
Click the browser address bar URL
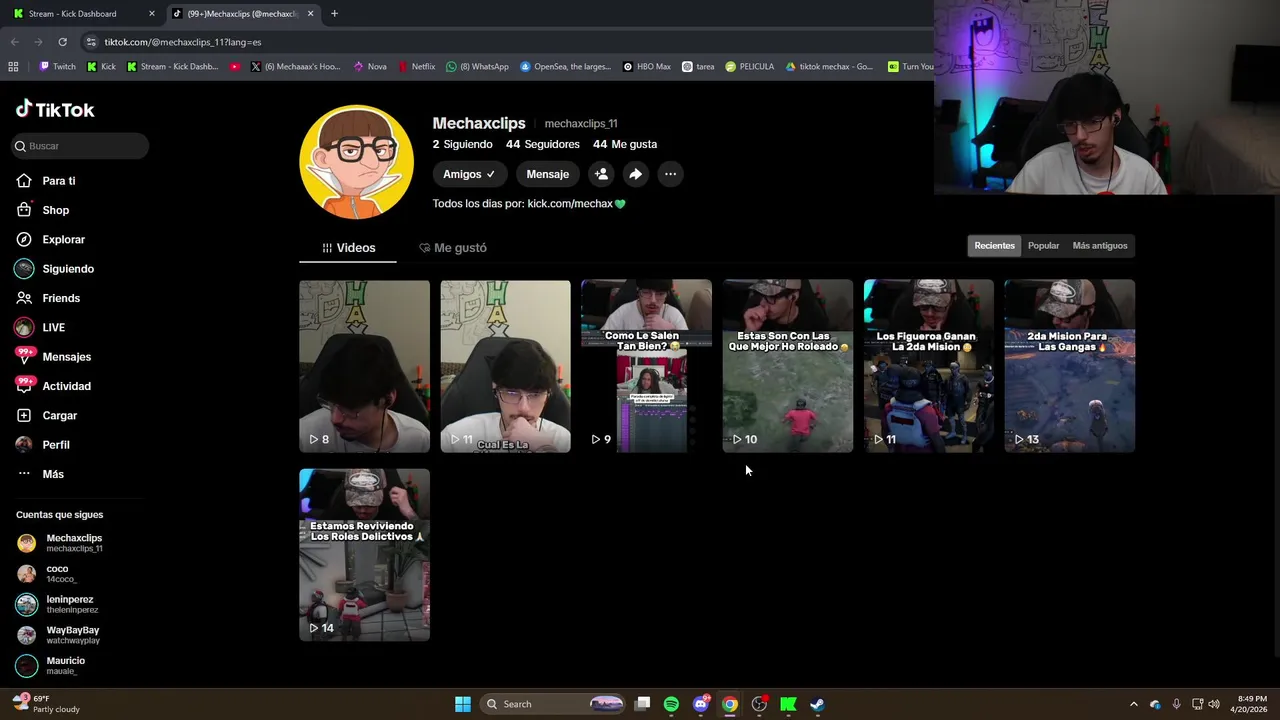pyautogui.click(x=183, y=42)
